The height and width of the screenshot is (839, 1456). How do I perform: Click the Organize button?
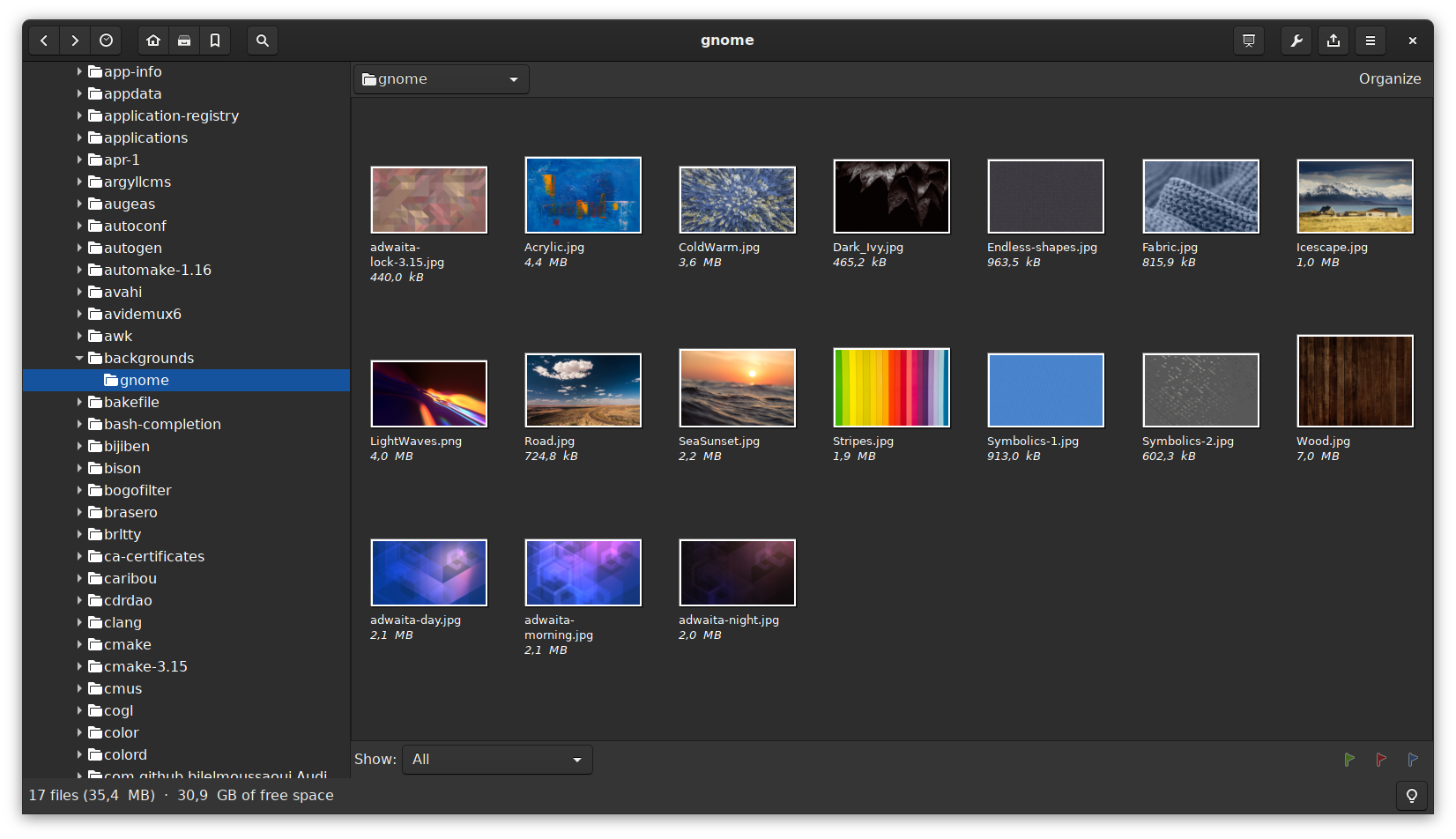pos(1389,79)
